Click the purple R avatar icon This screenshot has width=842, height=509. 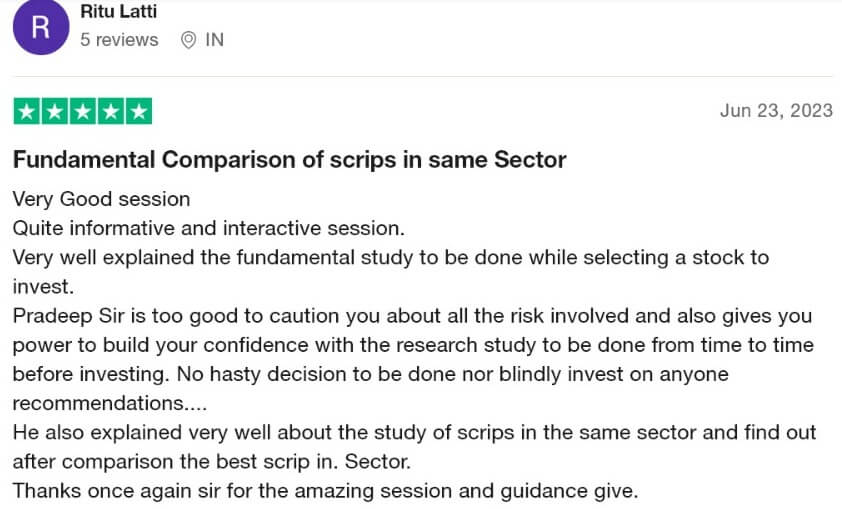coord(40,27)
